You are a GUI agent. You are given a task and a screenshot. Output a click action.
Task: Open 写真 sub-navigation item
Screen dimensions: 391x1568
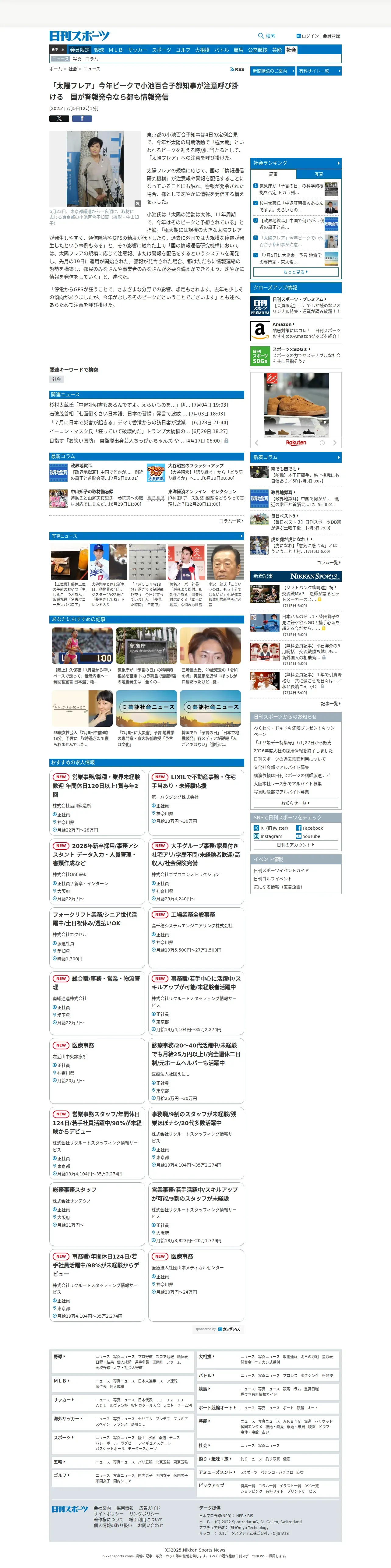point(77,59)
